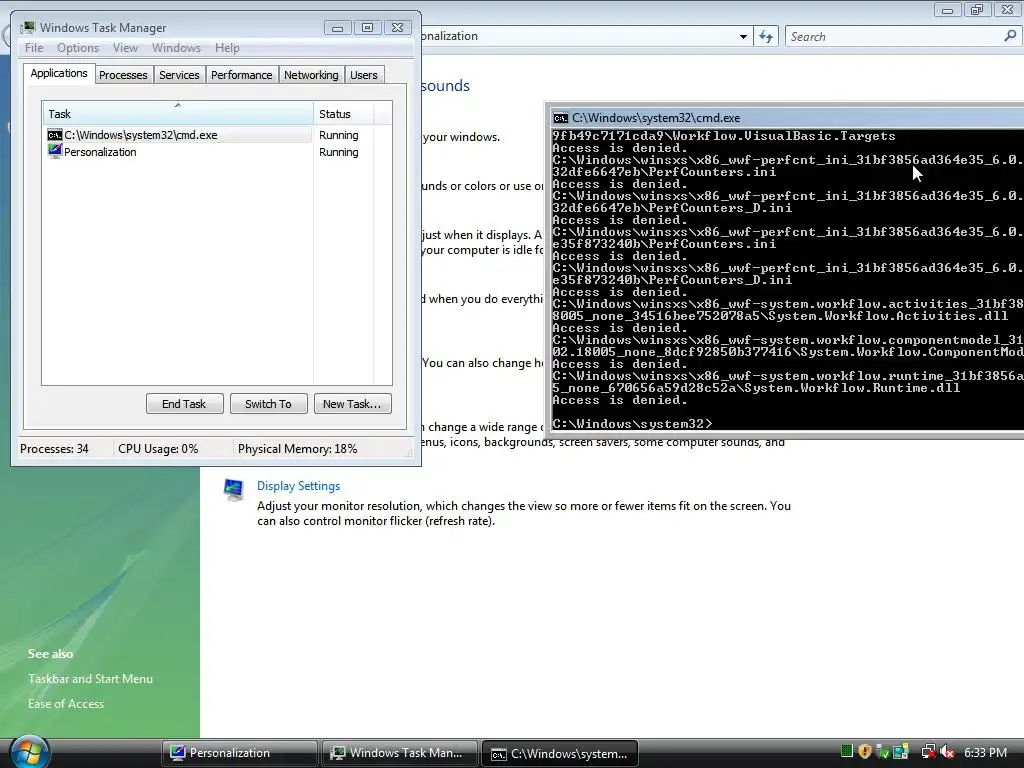Viewport: 1024px width, 768px height.
Task: Select the C:\Windows\system32\cmd.exe task row
Action: point(178,135)
